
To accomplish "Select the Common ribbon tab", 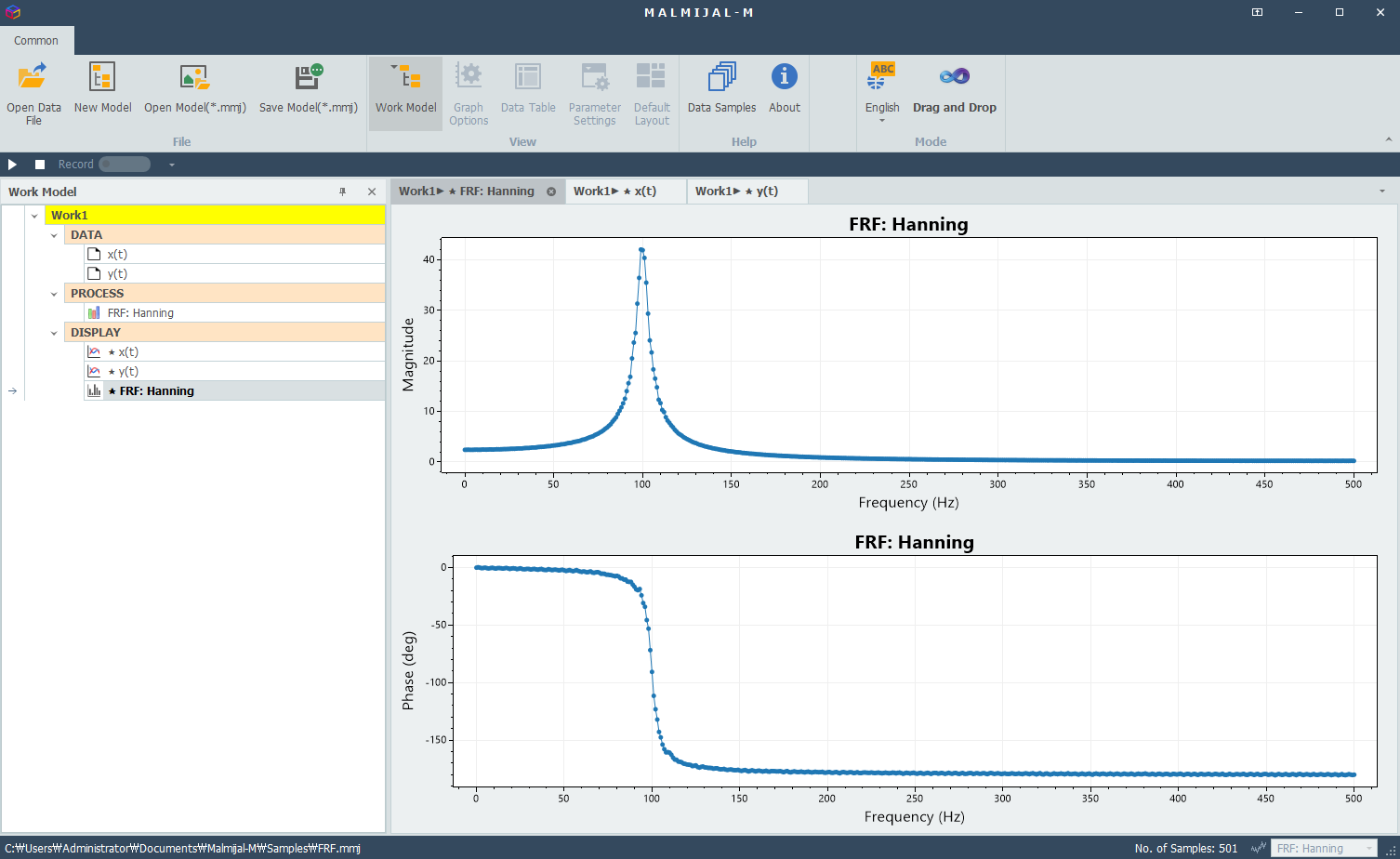I will (36, 41).
